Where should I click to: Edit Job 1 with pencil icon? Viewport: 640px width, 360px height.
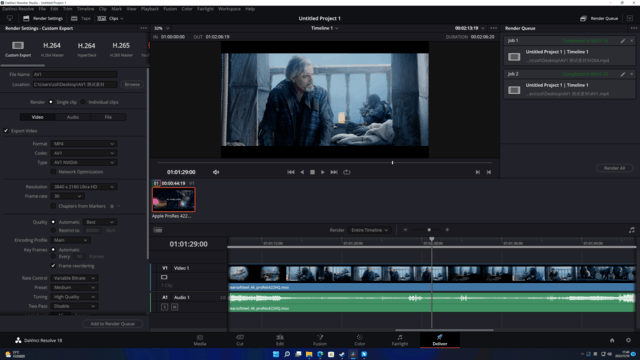click(x=623, y=41)
